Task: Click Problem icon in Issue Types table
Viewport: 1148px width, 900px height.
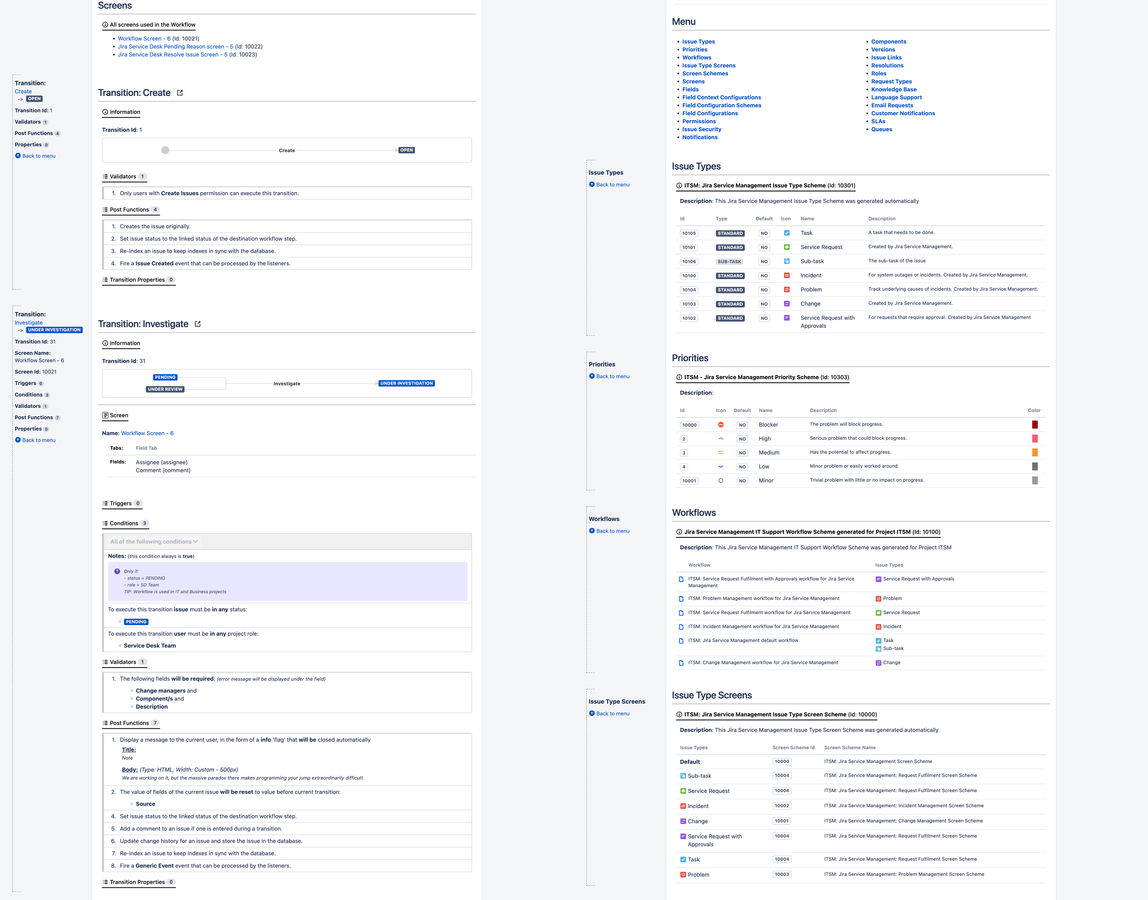Action: [787, 289]
